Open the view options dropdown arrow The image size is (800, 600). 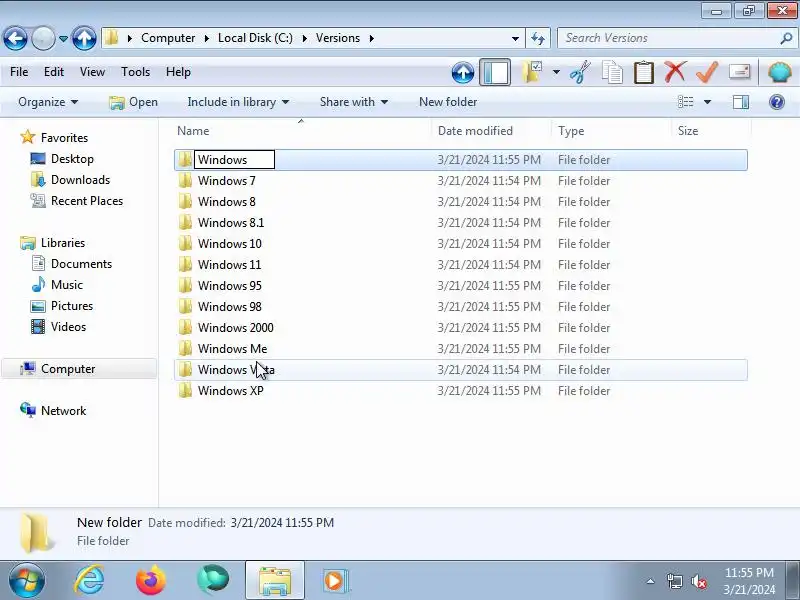pyautogui.click(x=707, y=102)
